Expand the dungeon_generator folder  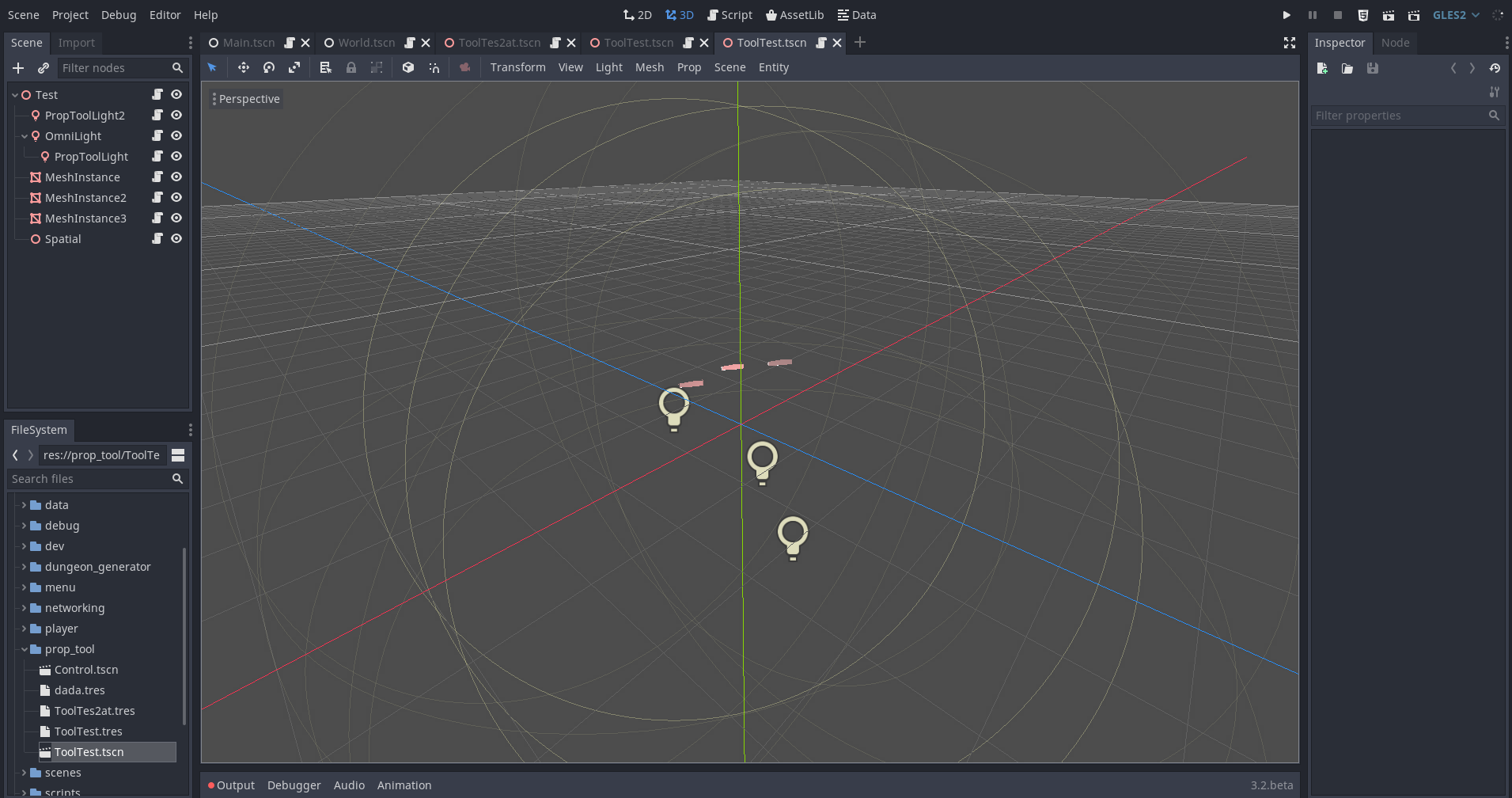(x=24, y=566)
